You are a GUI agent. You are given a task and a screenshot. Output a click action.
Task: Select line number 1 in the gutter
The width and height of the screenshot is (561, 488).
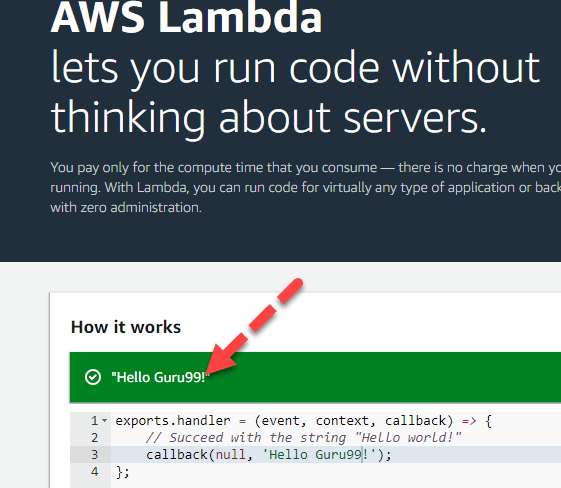[94, 421]
